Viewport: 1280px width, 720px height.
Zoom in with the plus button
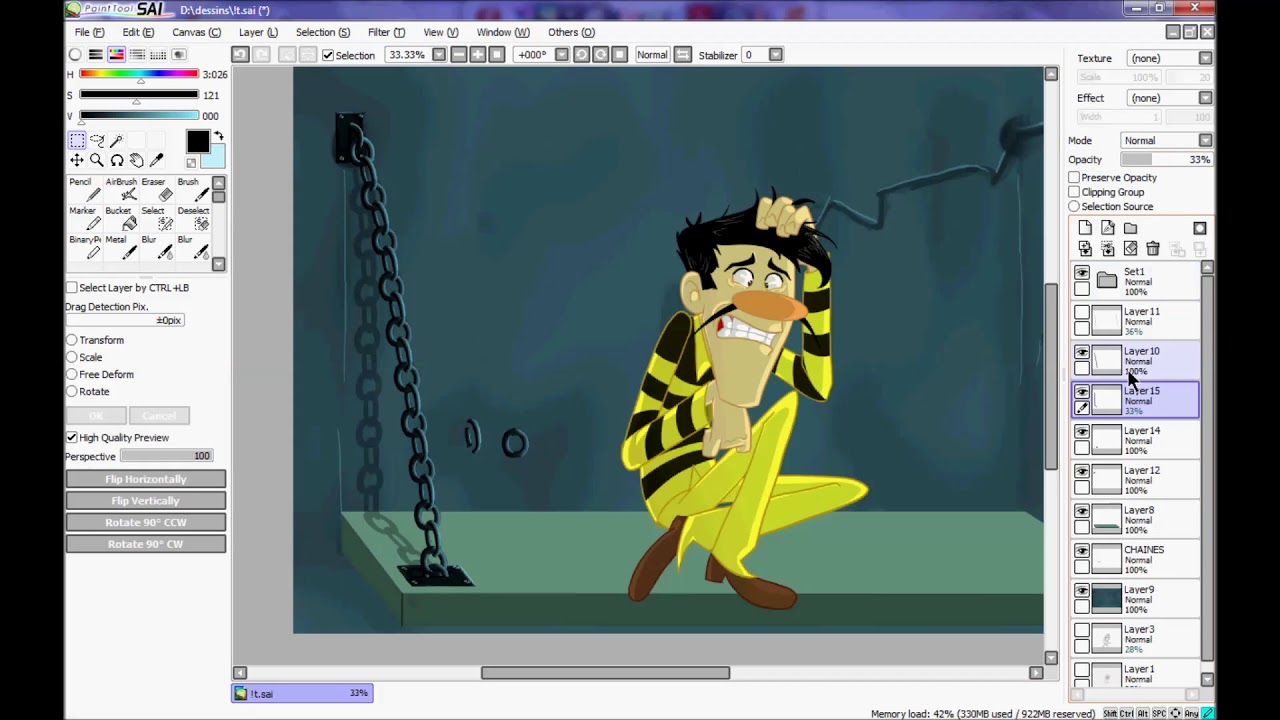click(x=478, y=55)
